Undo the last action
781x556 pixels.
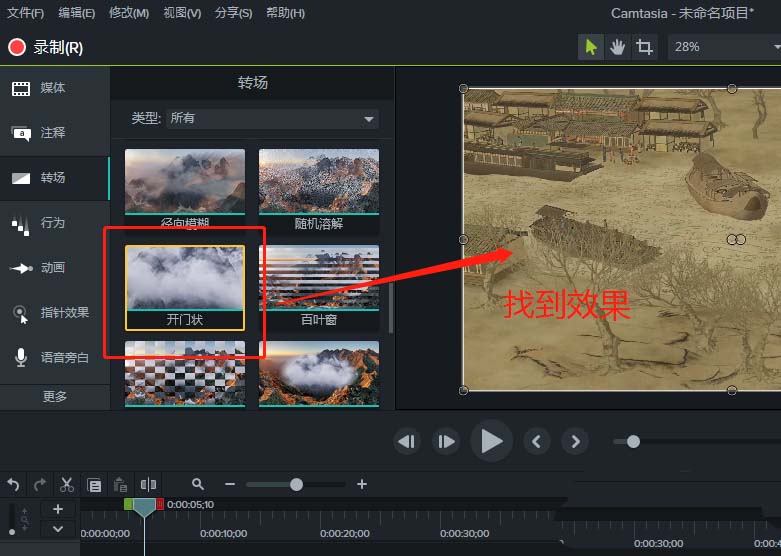(13, 484)
